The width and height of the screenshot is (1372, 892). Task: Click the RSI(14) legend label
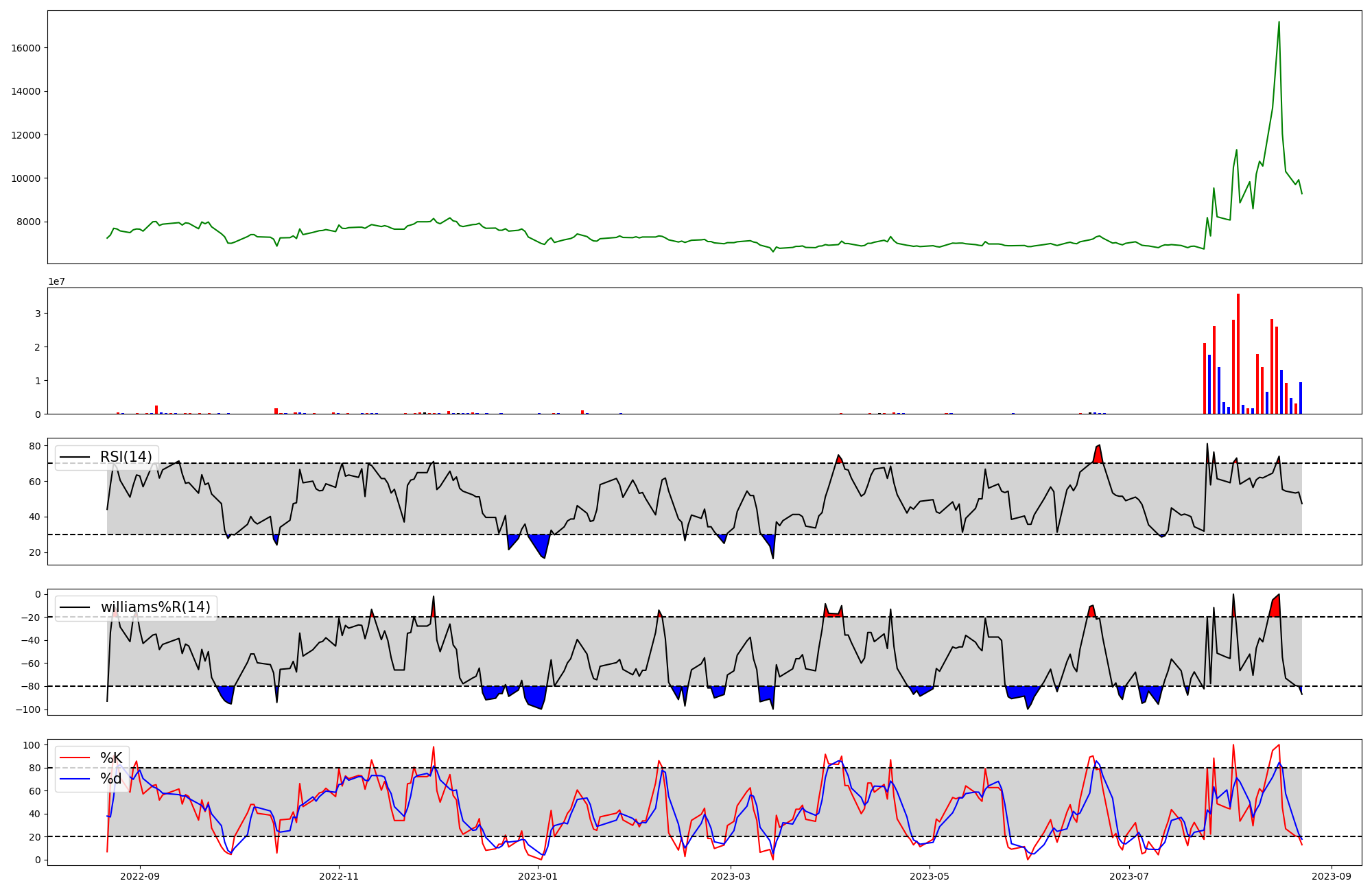coord(126,457)
